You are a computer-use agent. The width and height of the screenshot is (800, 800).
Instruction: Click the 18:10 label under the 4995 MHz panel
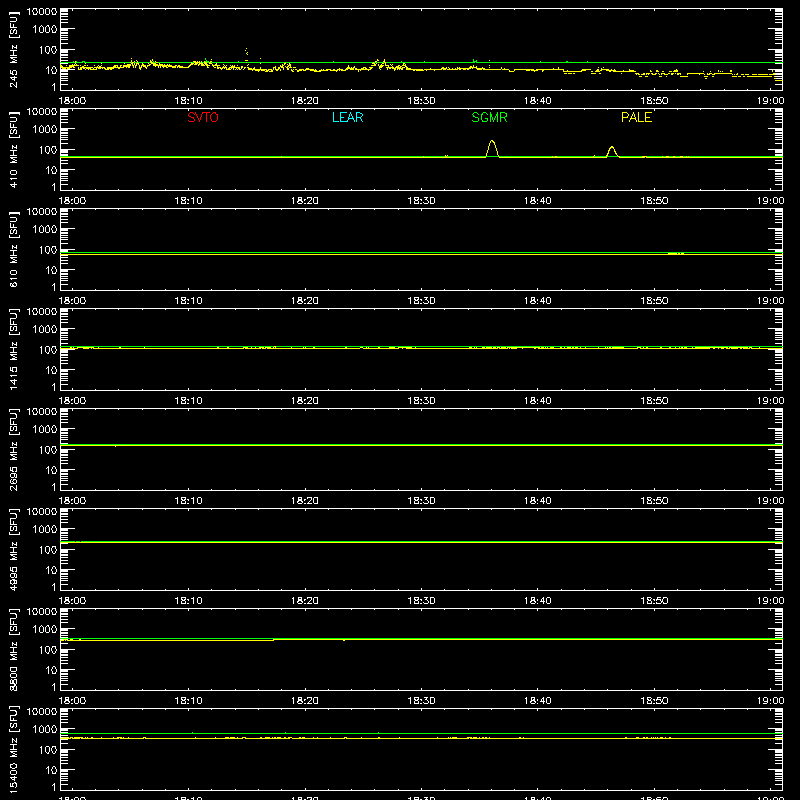(189, 601)
